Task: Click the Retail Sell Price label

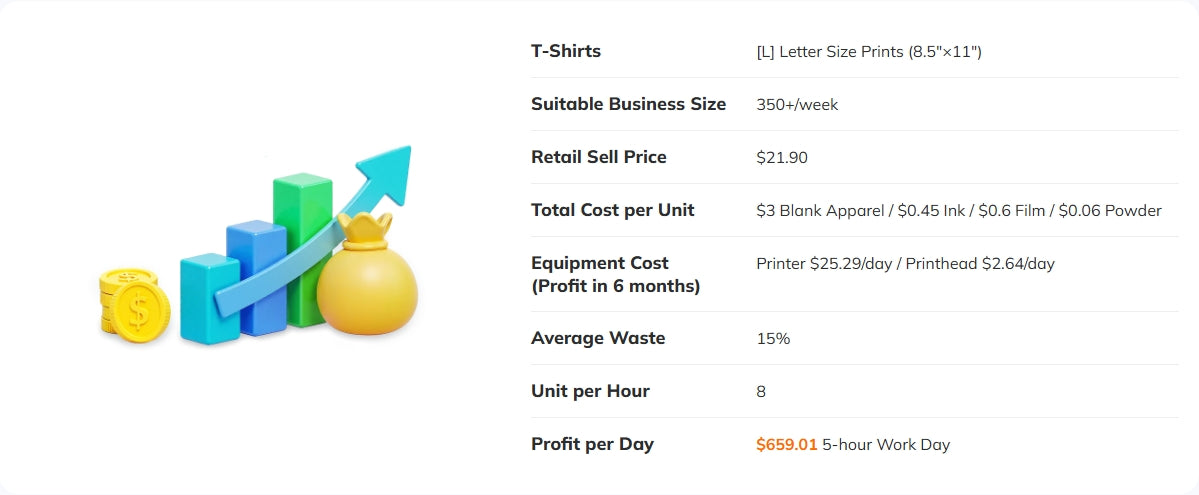Action: (x=598, y=157)
